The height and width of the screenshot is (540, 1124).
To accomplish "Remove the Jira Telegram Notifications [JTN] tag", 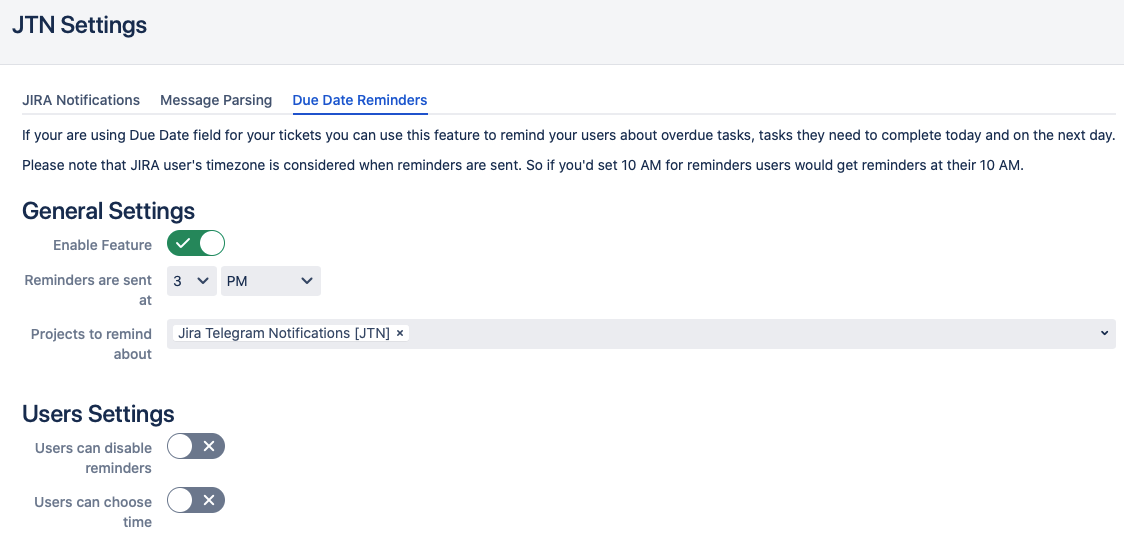I will pyautogui.click(x=400, y=333).
